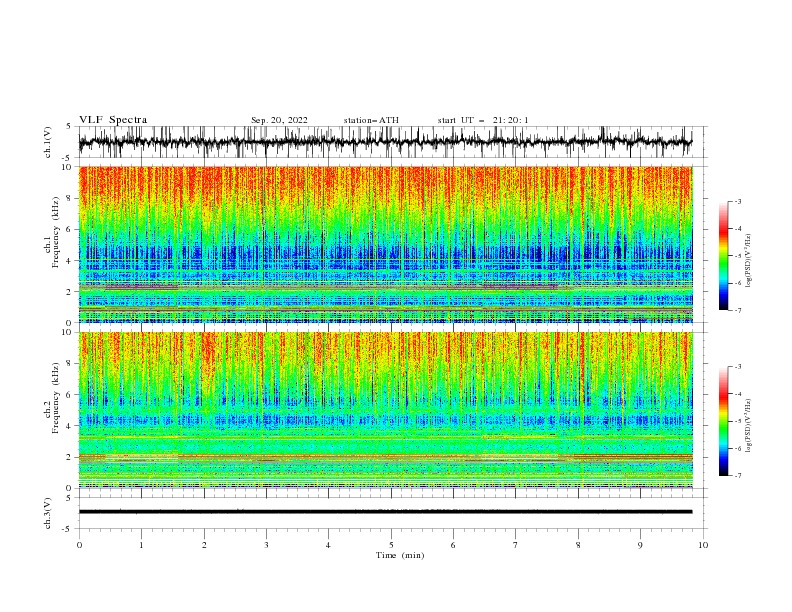
Task: Click the "ch.1(V)" axis label
Action: (x=48, y=142)
